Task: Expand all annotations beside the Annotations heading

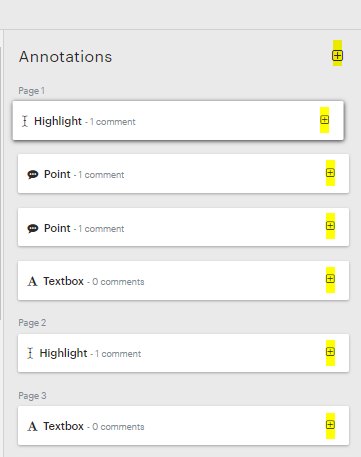Action: tap(337, 55)
